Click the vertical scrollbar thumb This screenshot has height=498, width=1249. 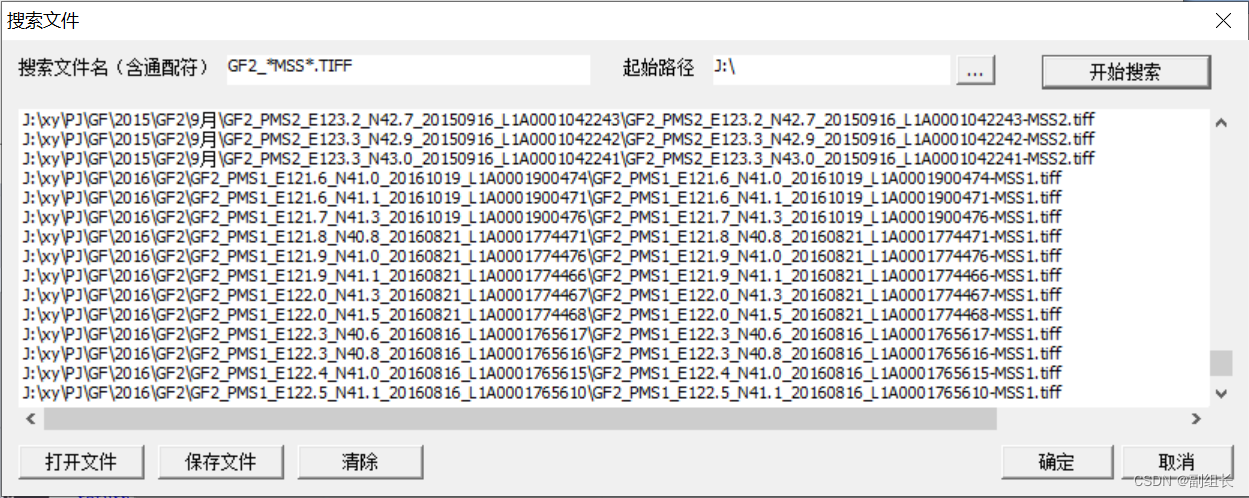1221,362
